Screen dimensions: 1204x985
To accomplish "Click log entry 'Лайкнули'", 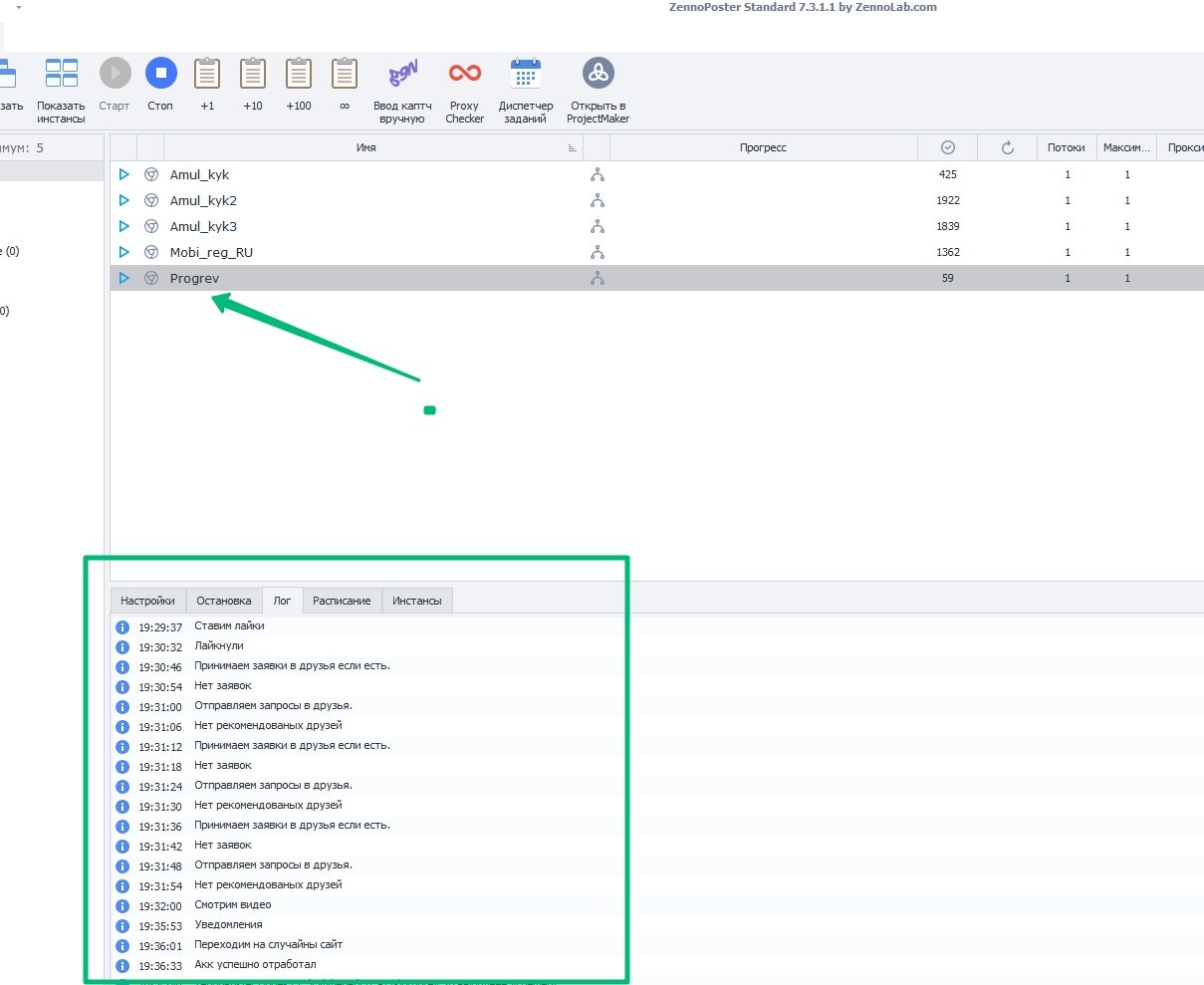I will [219, 645].
